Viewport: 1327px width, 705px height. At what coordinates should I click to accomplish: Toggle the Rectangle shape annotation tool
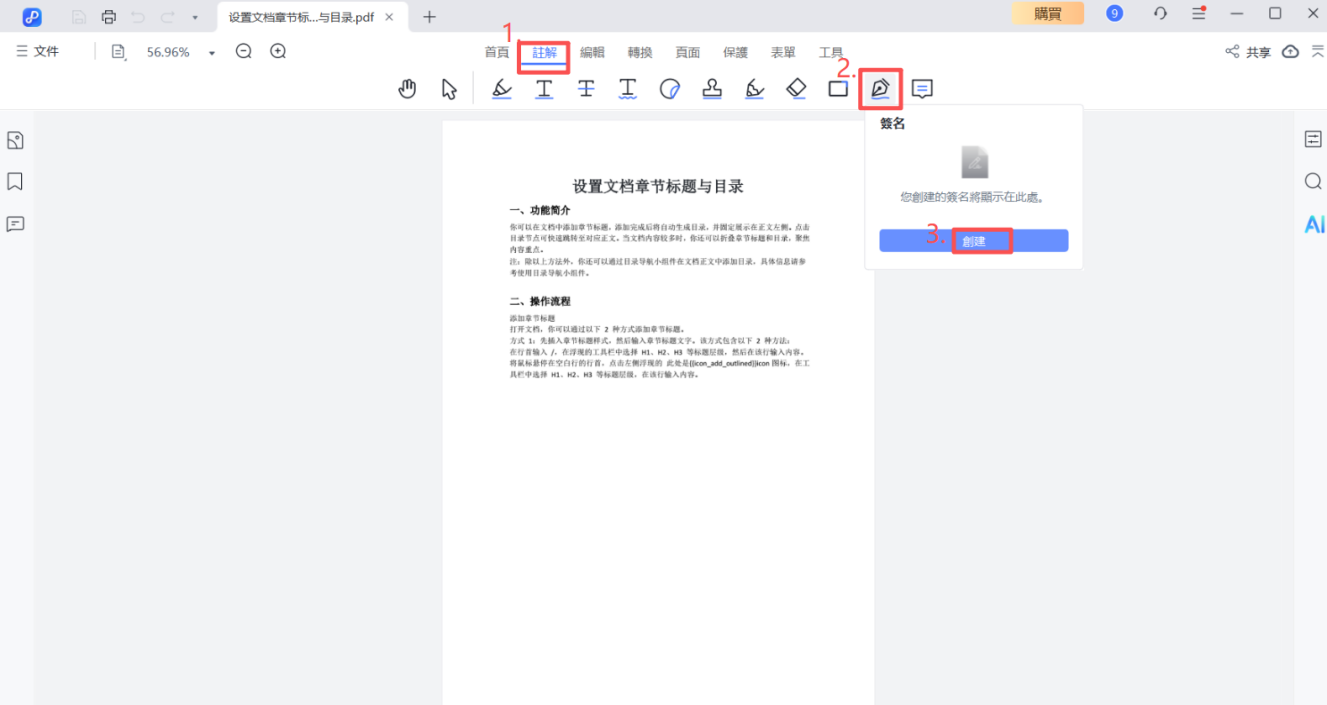837,88
